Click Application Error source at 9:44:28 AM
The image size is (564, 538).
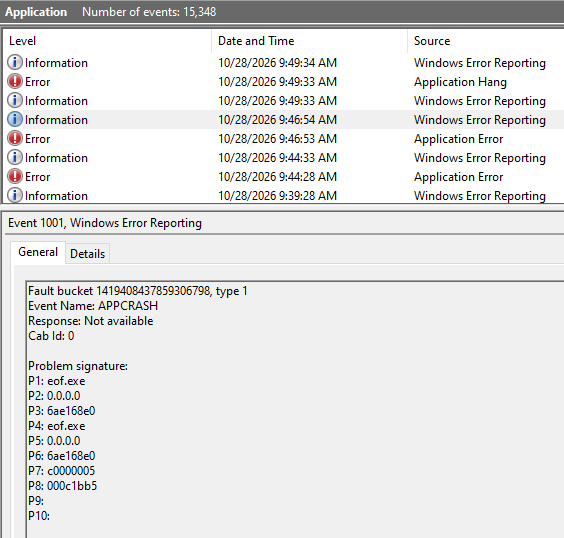[x=458, y=177]
